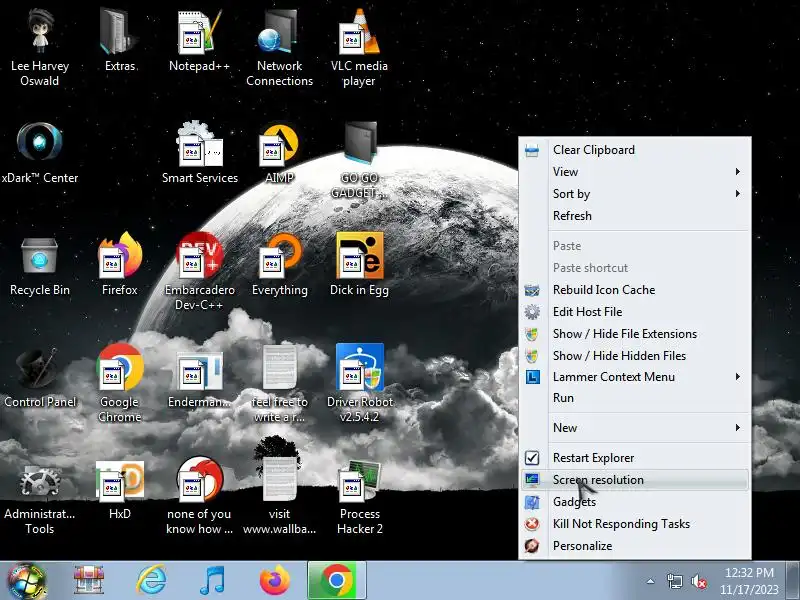Choose Refresh from the context menu
The width and height of the screenshot is (800, 600).
pyautogui.click(x=635, y=216)
